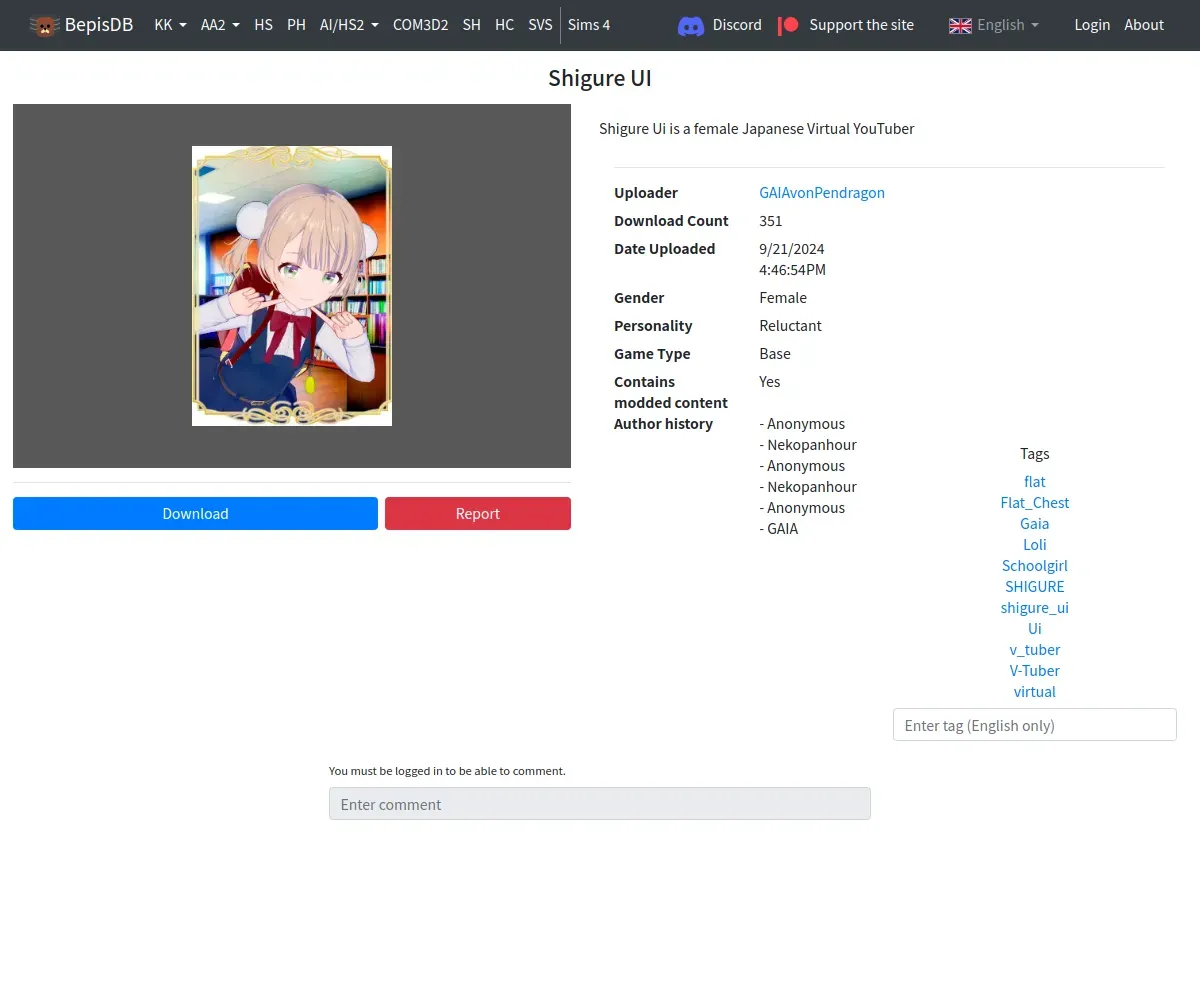Click the Shigure UI page heading
1200x1000 pixels.
click(600, 79)
